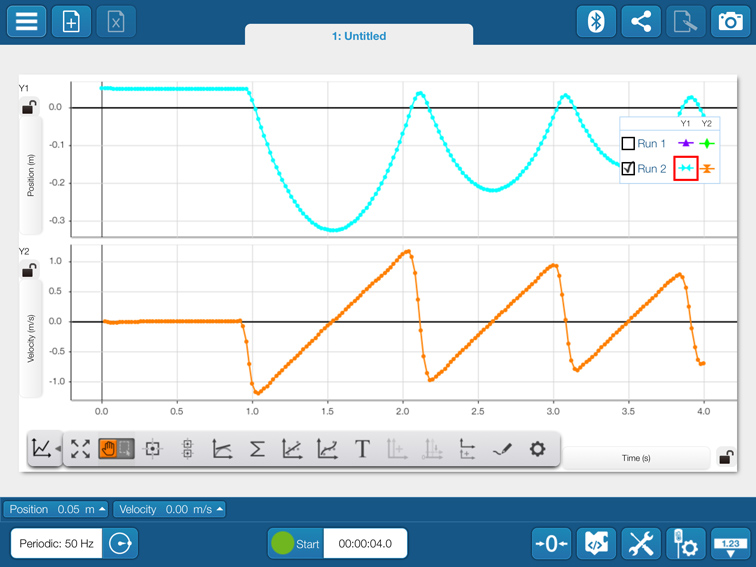
Task: Open the 1.23 data display options
Action: (x=730, y=544)
